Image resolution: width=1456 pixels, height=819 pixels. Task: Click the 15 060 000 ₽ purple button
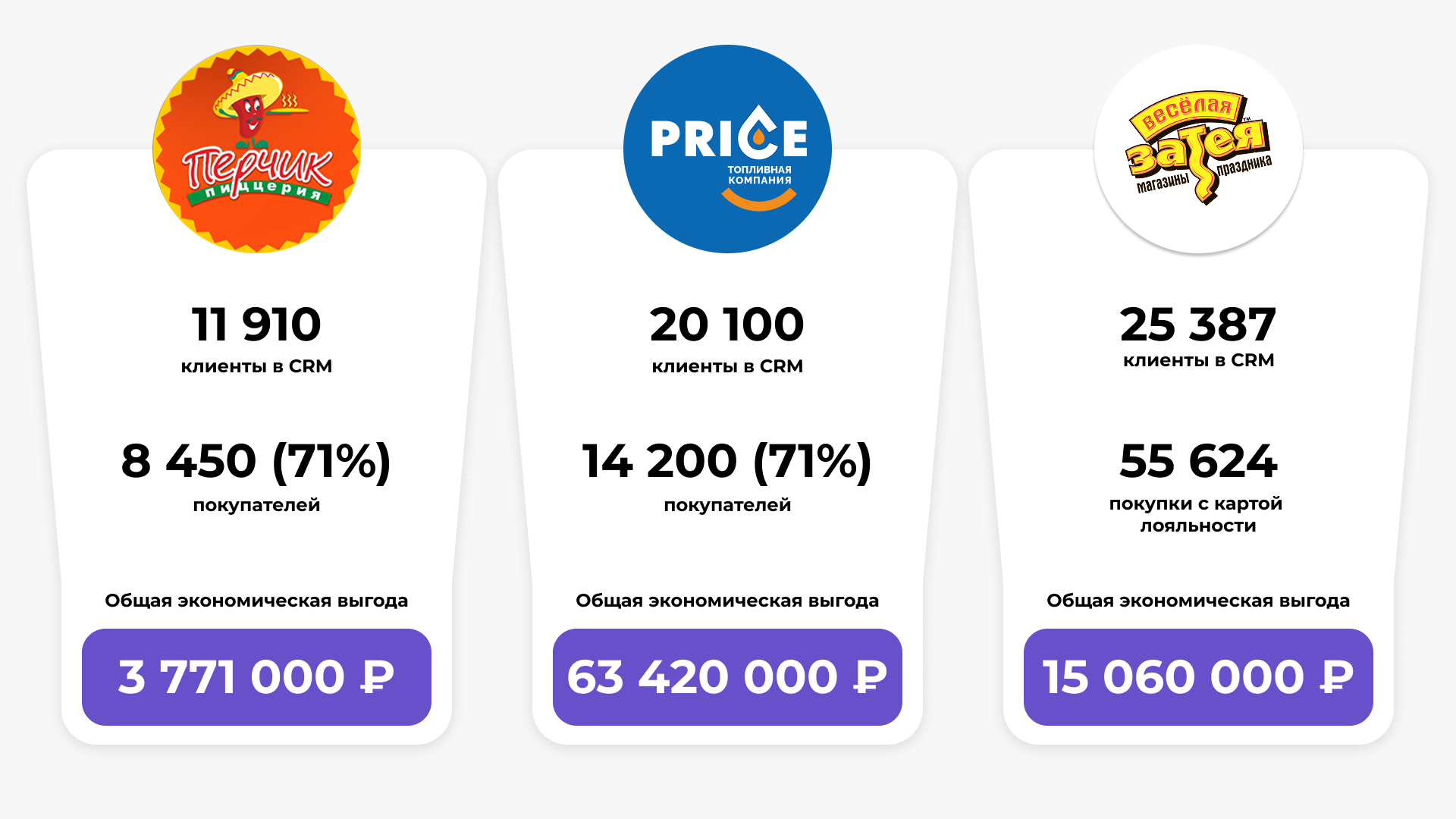click(1198, 677)
